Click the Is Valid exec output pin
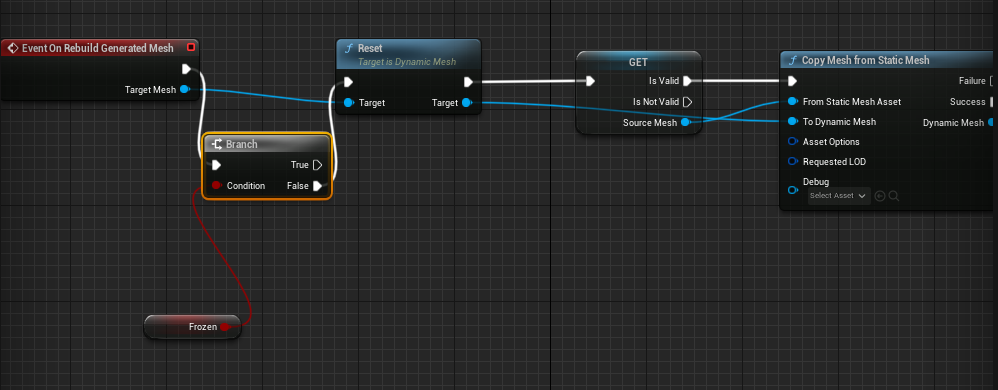 [687, 81]
